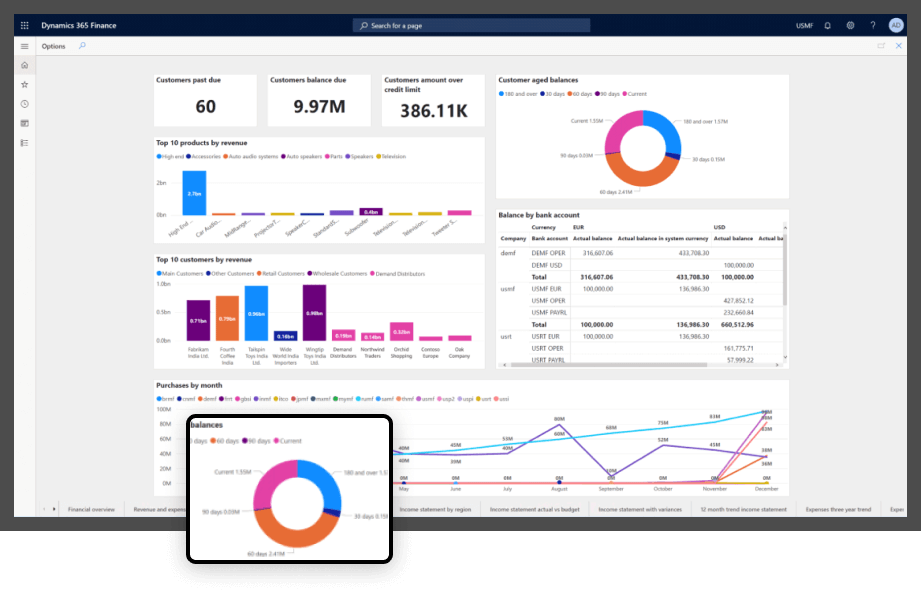Switch to the Financial overview tab

[92, 509]
